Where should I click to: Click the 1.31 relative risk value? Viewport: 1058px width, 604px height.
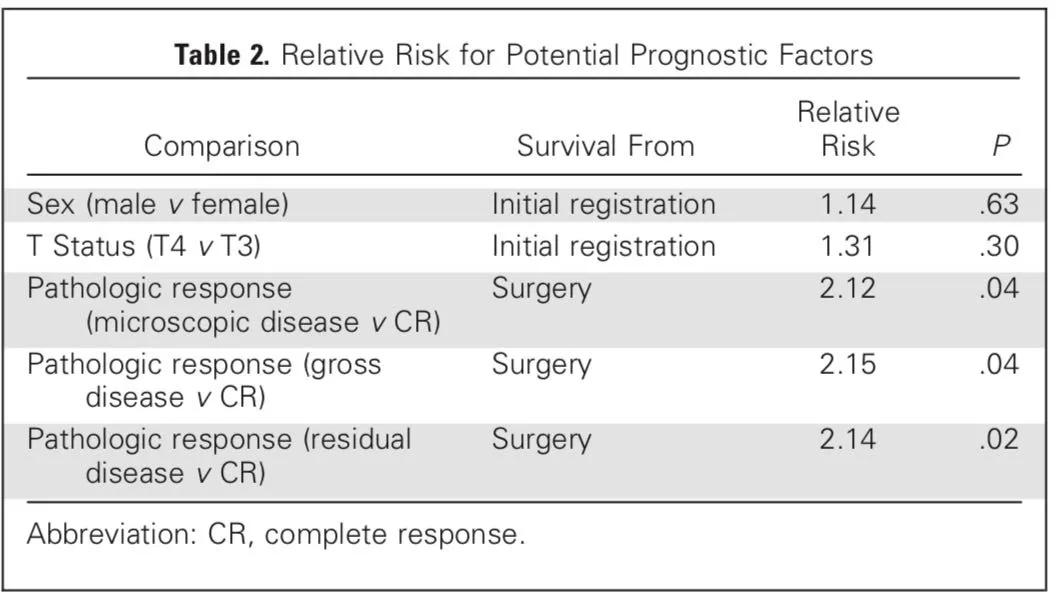tap(847, 246)
